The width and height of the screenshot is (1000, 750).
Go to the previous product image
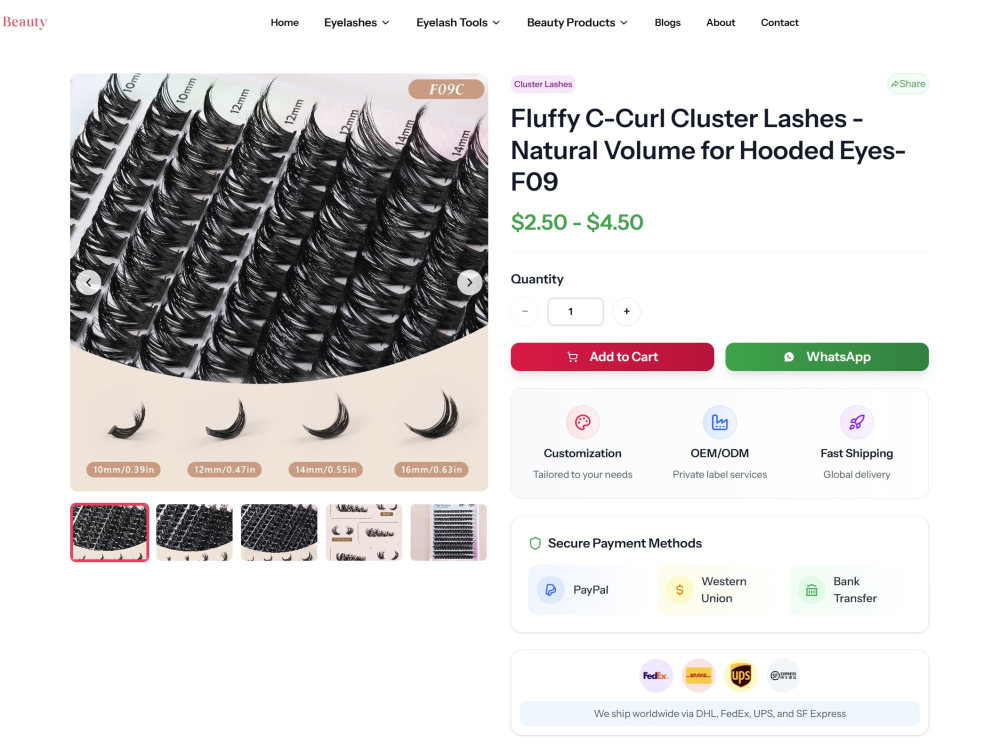point(89,282)
